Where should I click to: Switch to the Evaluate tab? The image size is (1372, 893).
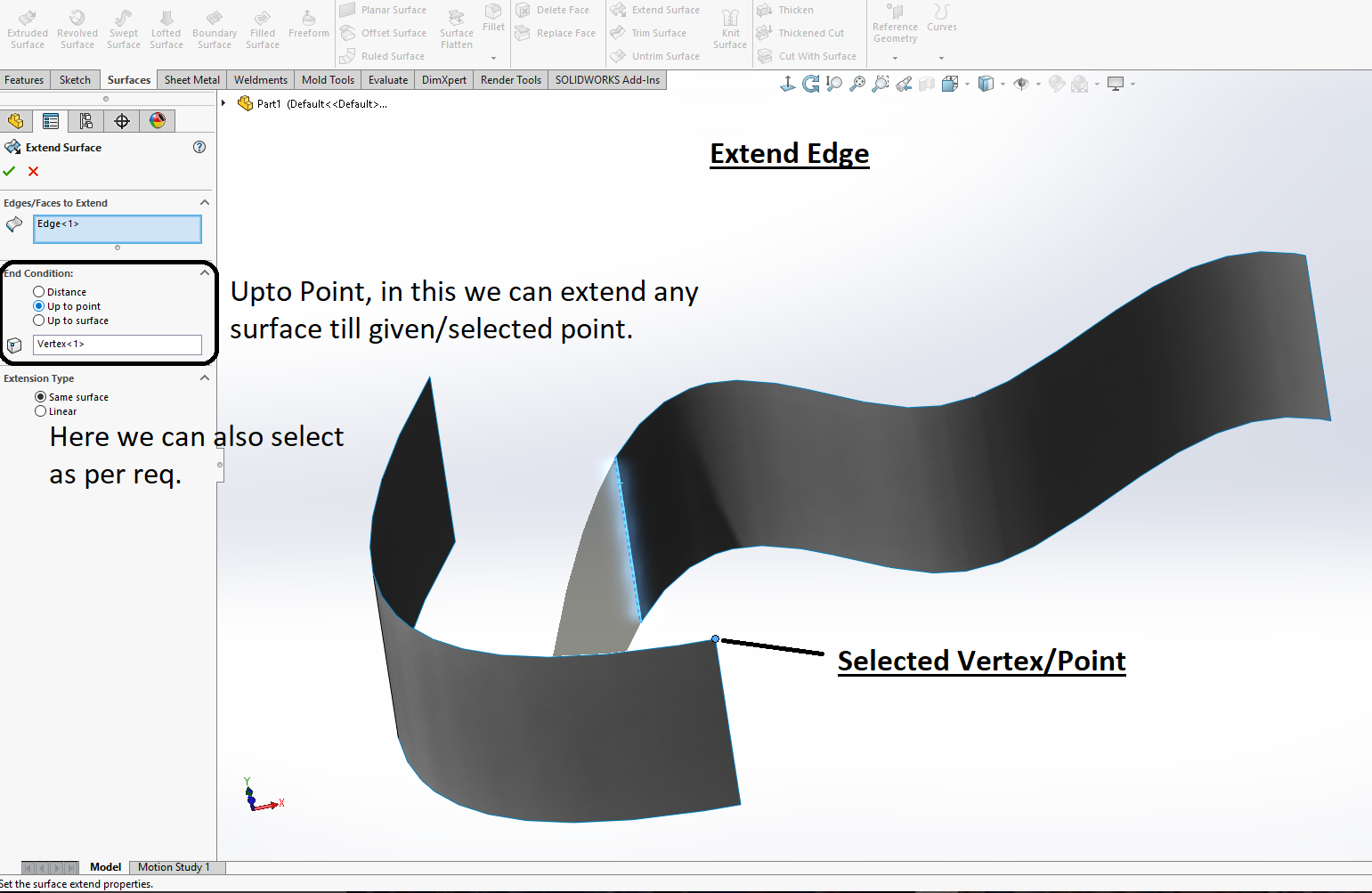click(x=388, y=80)
